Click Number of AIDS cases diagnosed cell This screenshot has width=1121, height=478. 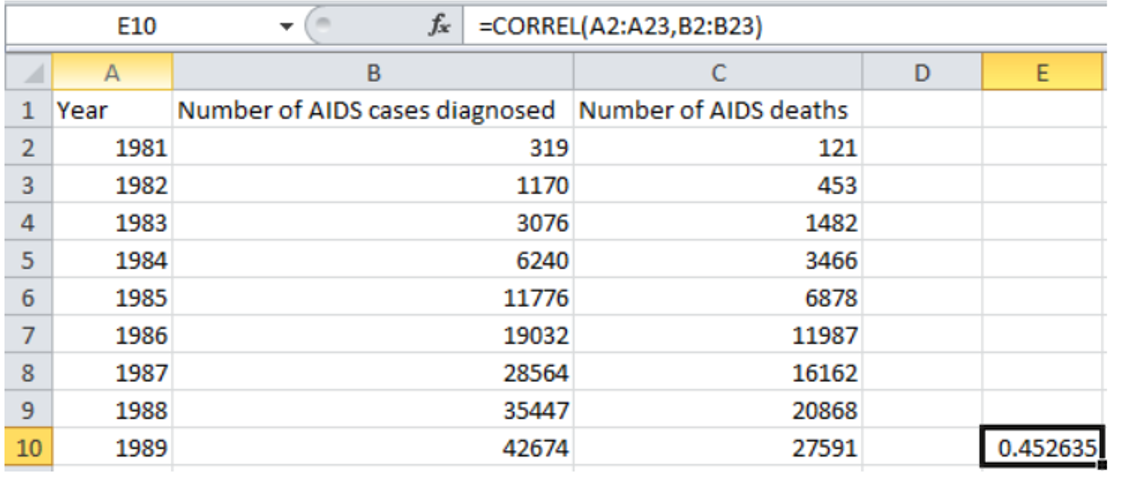[x=373, y=110]
